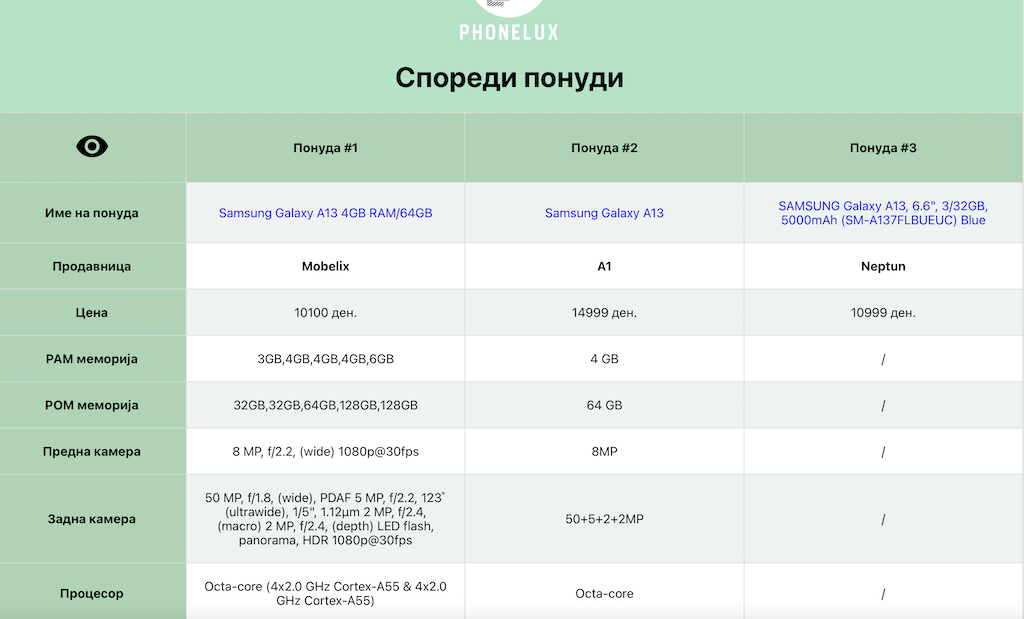Open the Samsung Galaxy A13 link from A1
The height and width of the screenshot is (619, 1024).
[604, 213]
